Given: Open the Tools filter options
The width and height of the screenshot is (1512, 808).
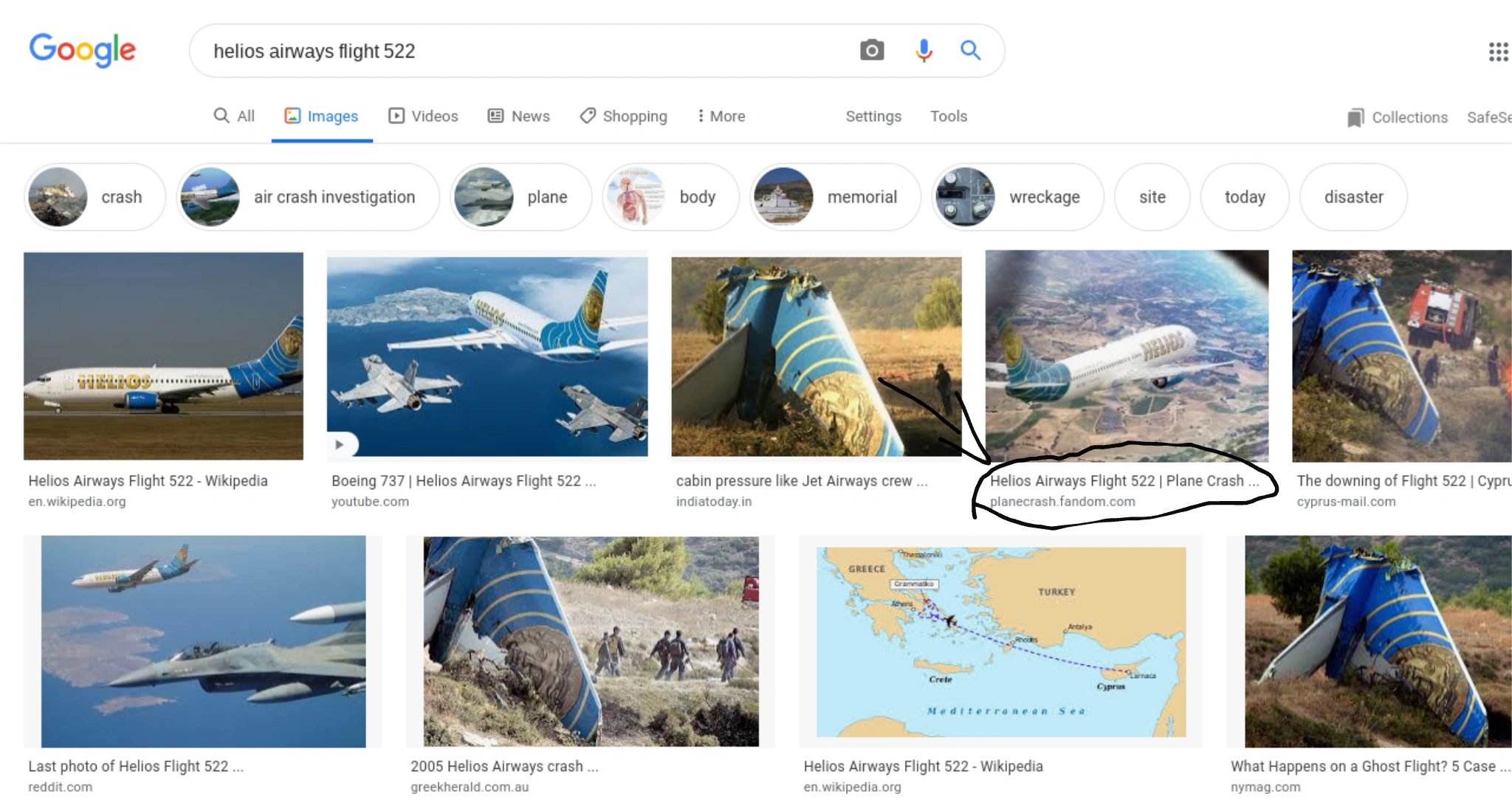Looking at the screenshot, I should (948, 116).
